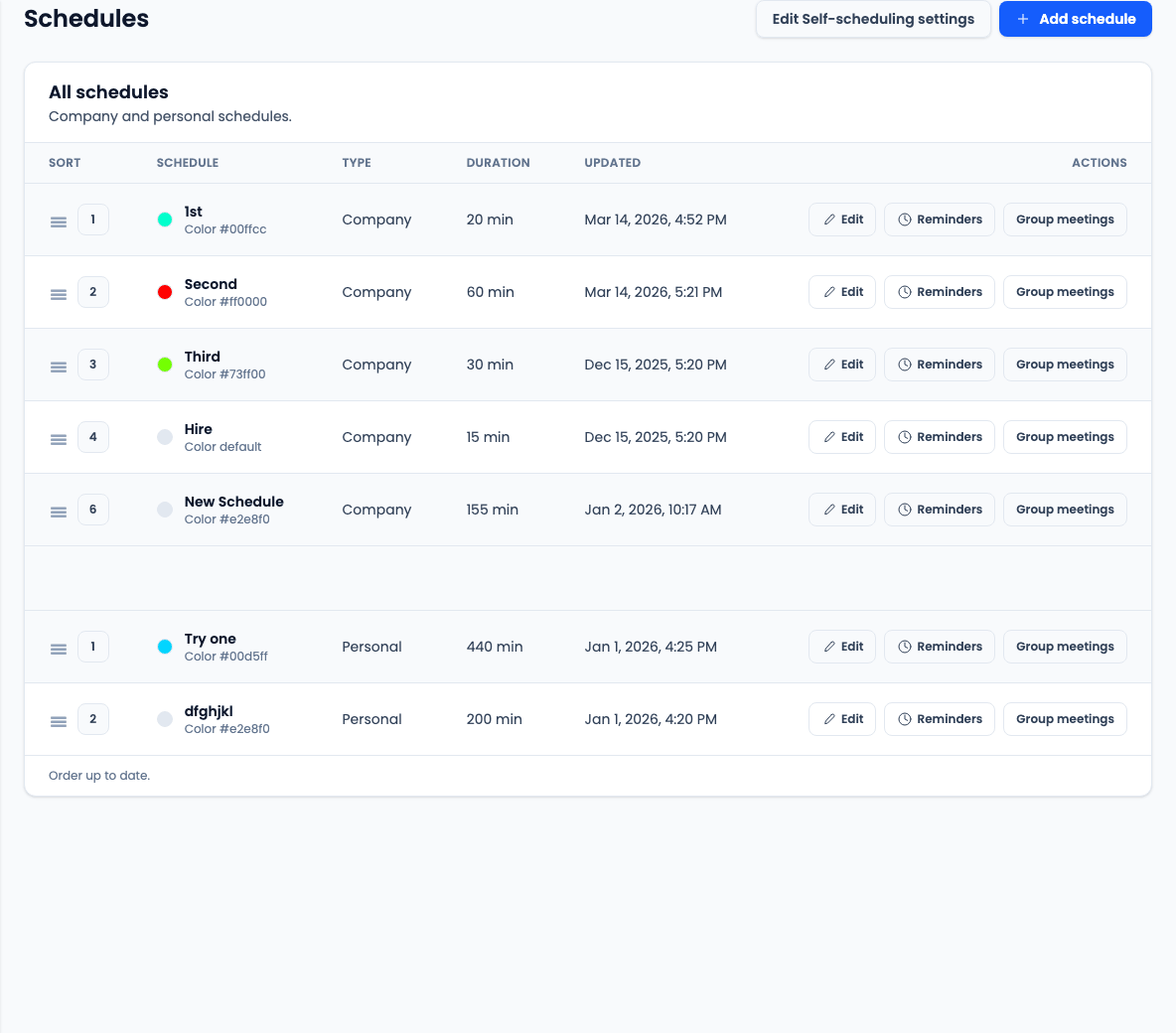Screen dimensions: 1176x1033
Task: Click the ACTIONS column header
Action: coord(1099,163)
